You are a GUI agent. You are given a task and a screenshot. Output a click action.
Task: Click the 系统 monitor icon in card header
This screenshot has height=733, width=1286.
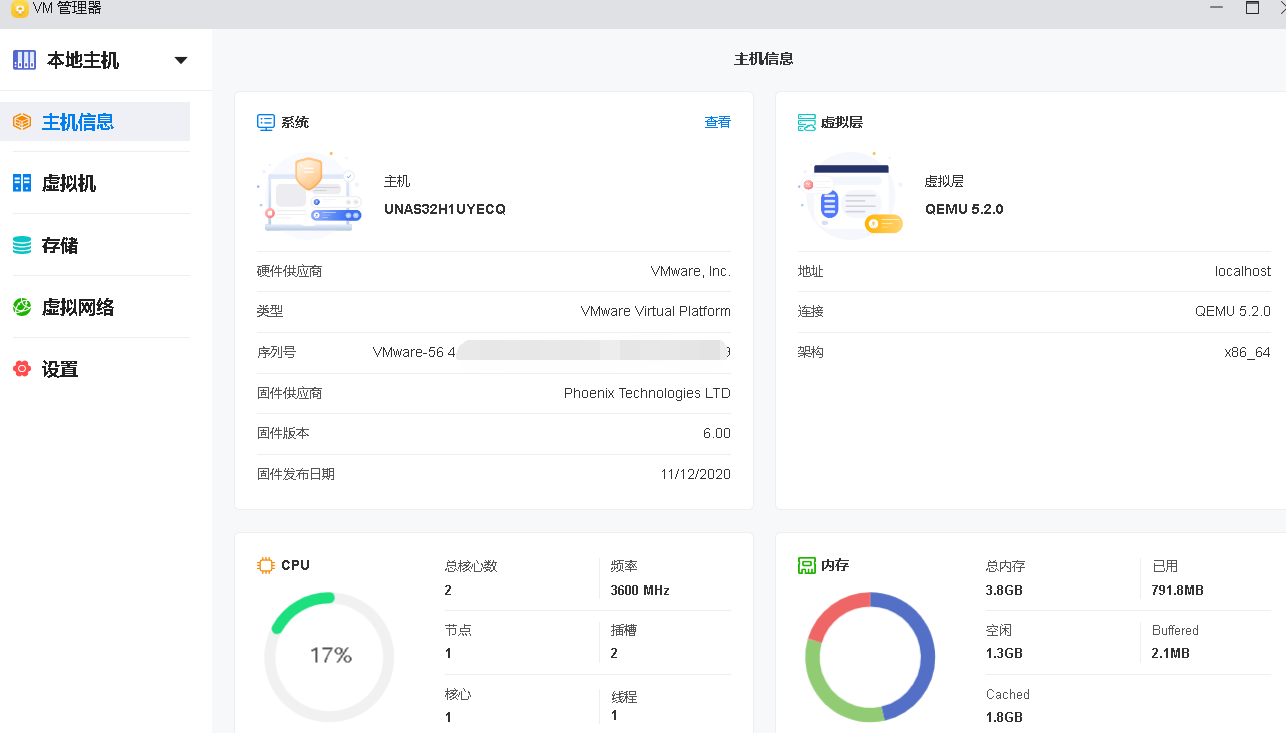(266, 122)
